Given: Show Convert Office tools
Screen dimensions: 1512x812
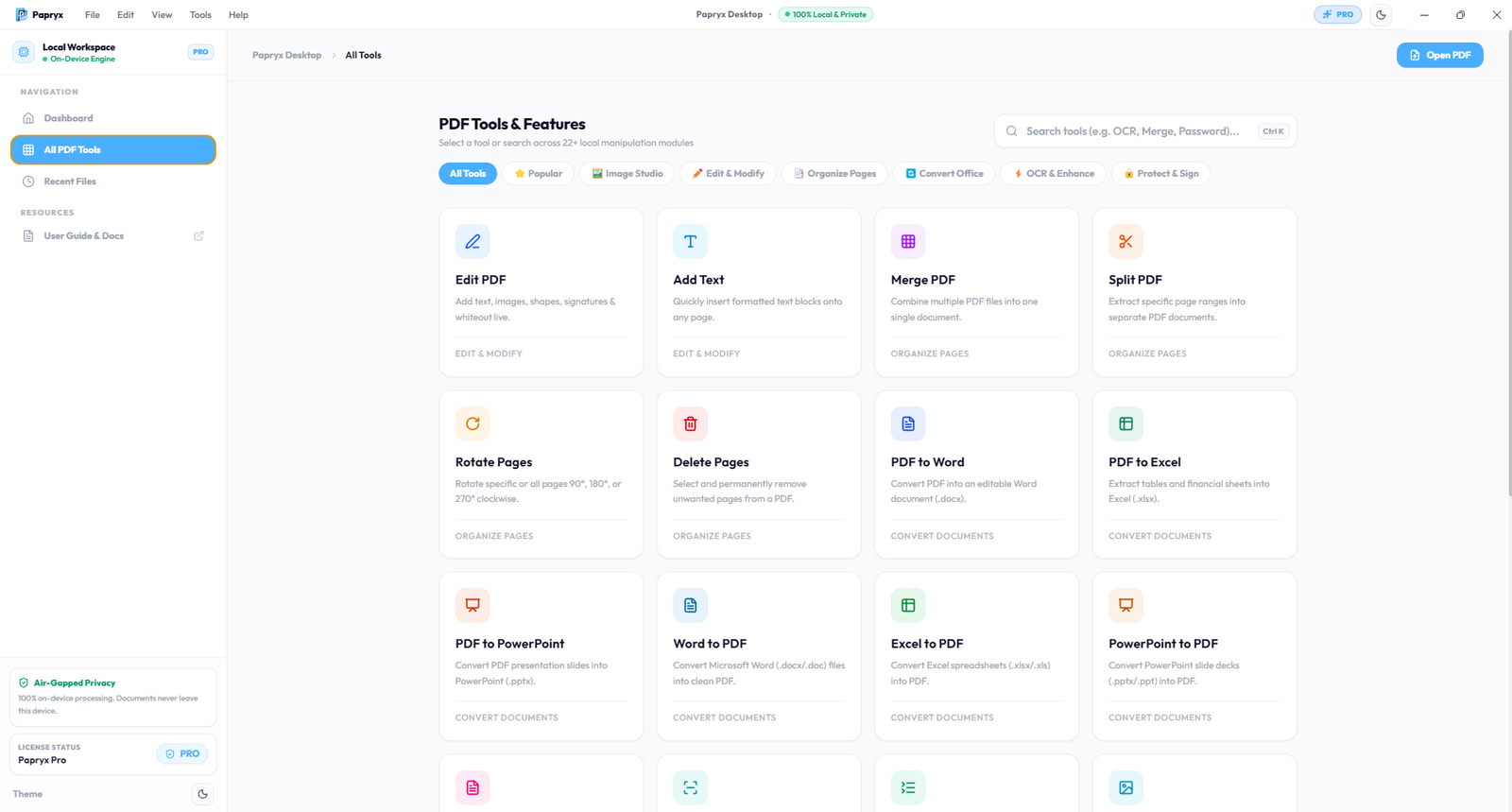Looking at the screenshot, I should point(944,174).
